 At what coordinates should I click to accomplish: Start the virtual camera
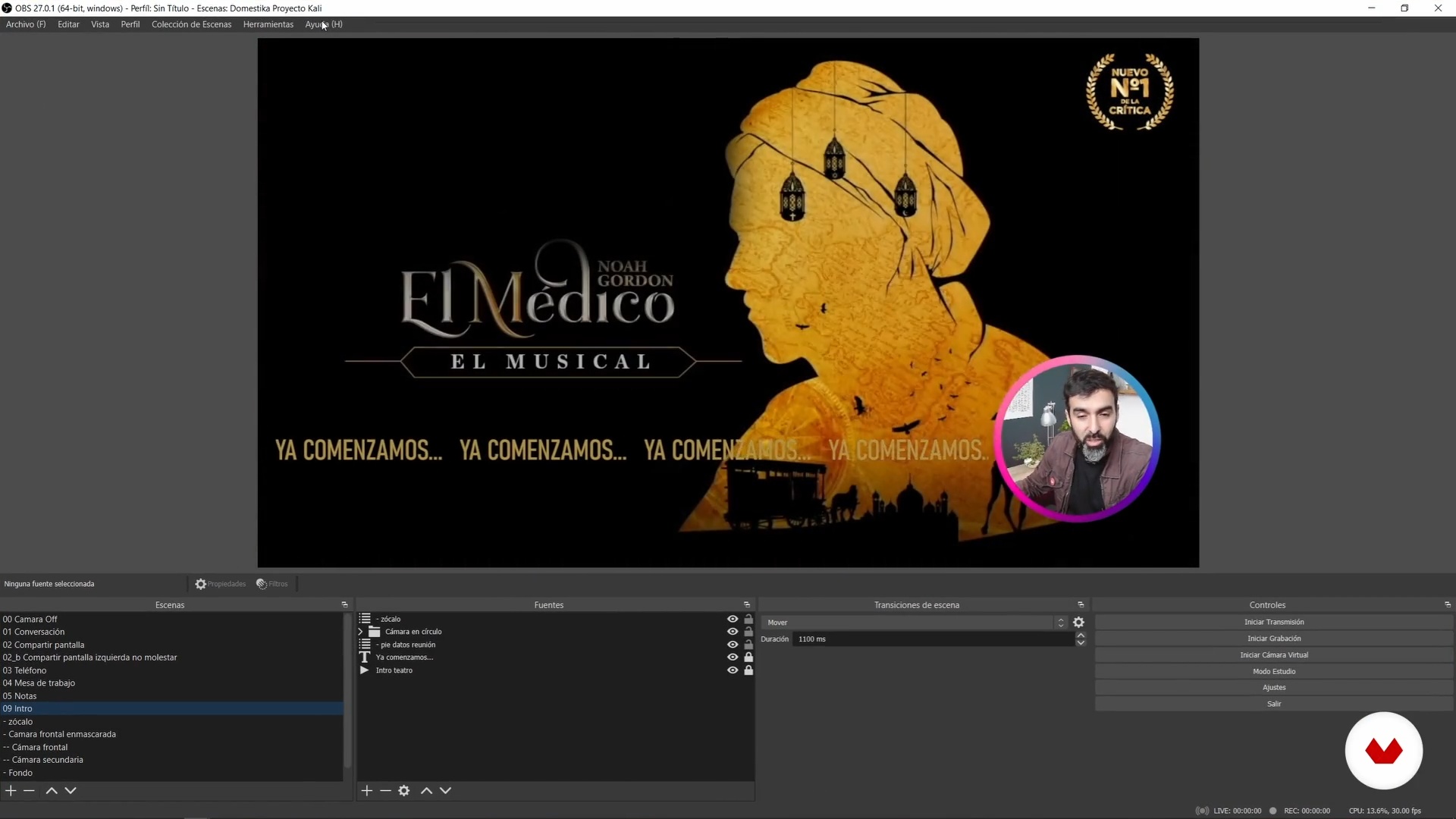click(1274, 655)
